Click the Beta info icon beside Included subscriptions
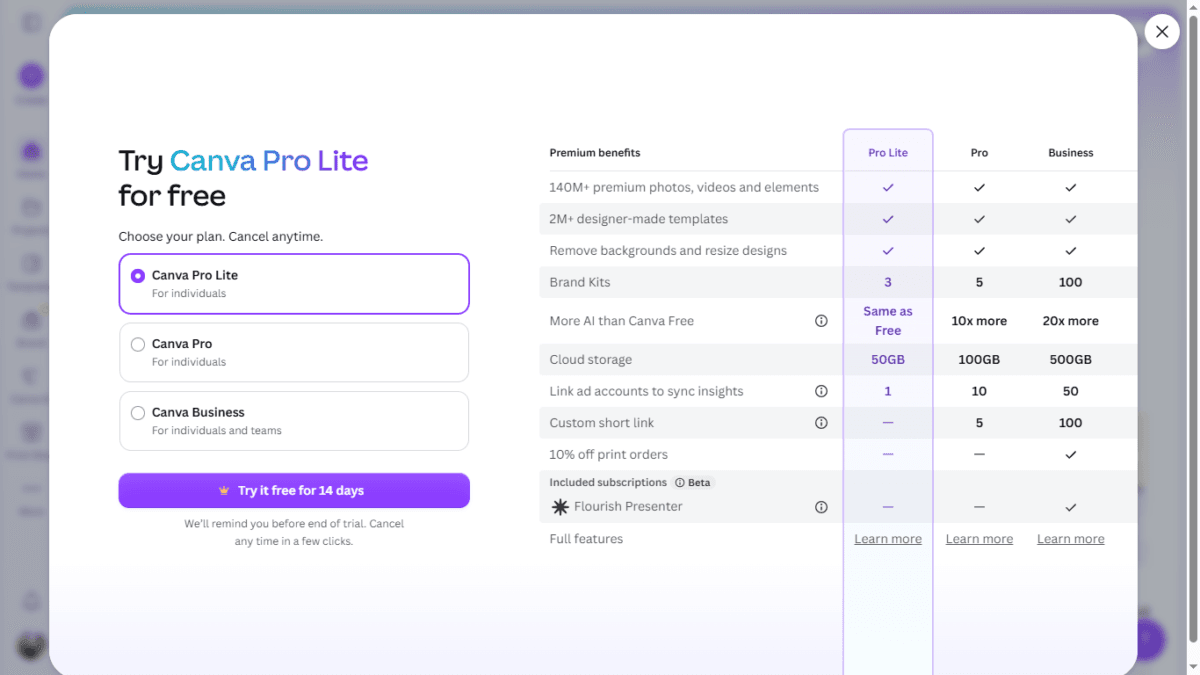 (680, 483)
